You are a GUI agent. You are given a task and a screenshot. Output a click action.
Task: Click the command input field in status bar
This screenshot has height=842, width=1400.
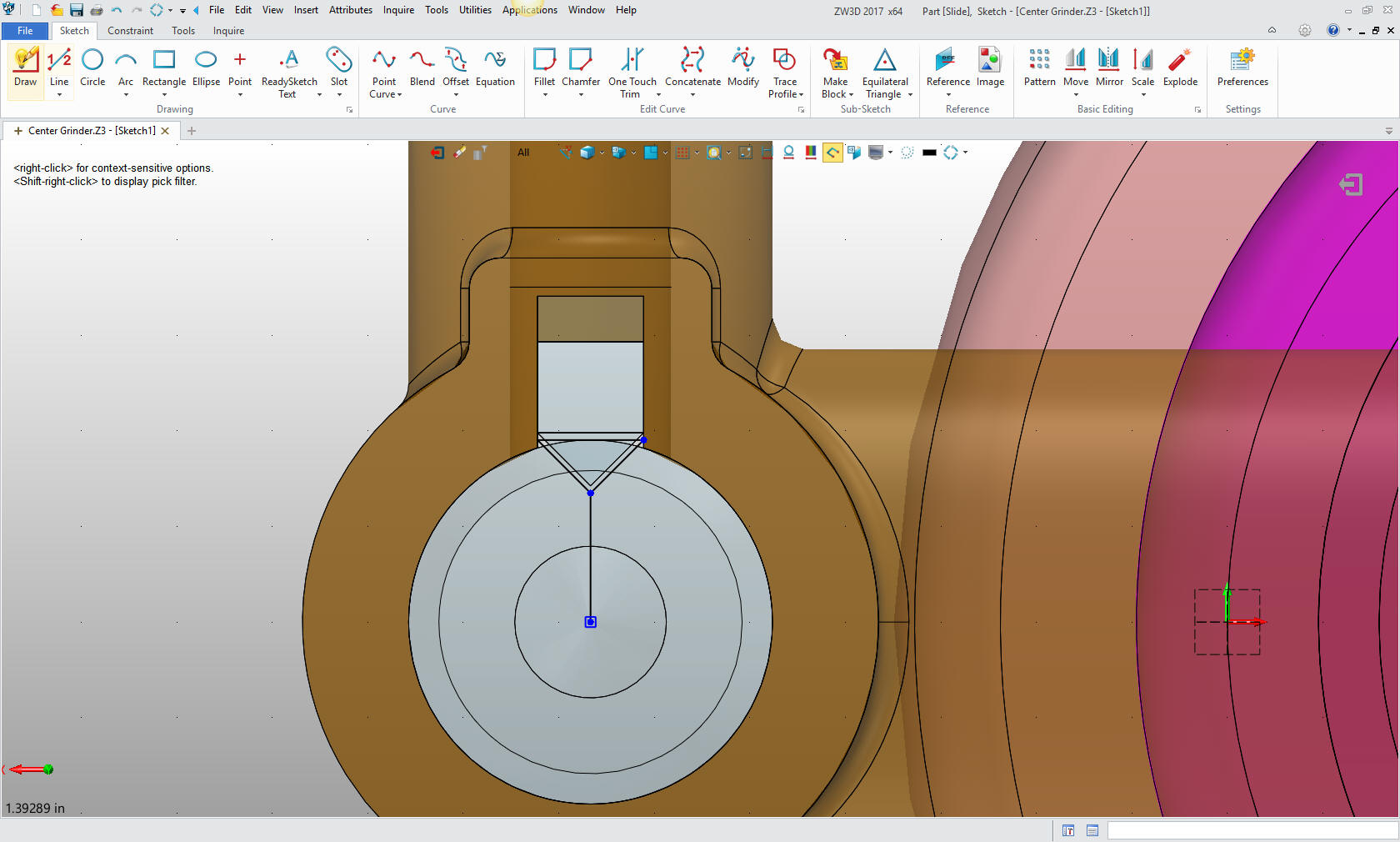point(1252,830)
